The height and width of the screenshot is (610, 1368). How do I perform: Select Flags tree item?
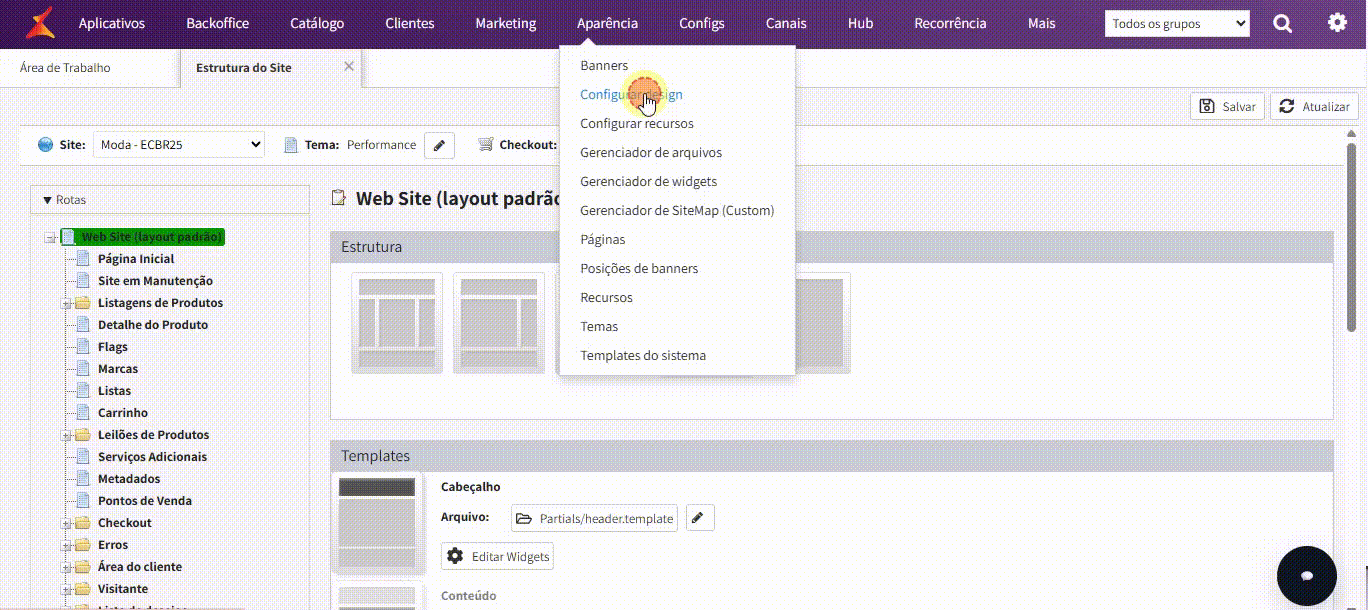tap(113, 347)
